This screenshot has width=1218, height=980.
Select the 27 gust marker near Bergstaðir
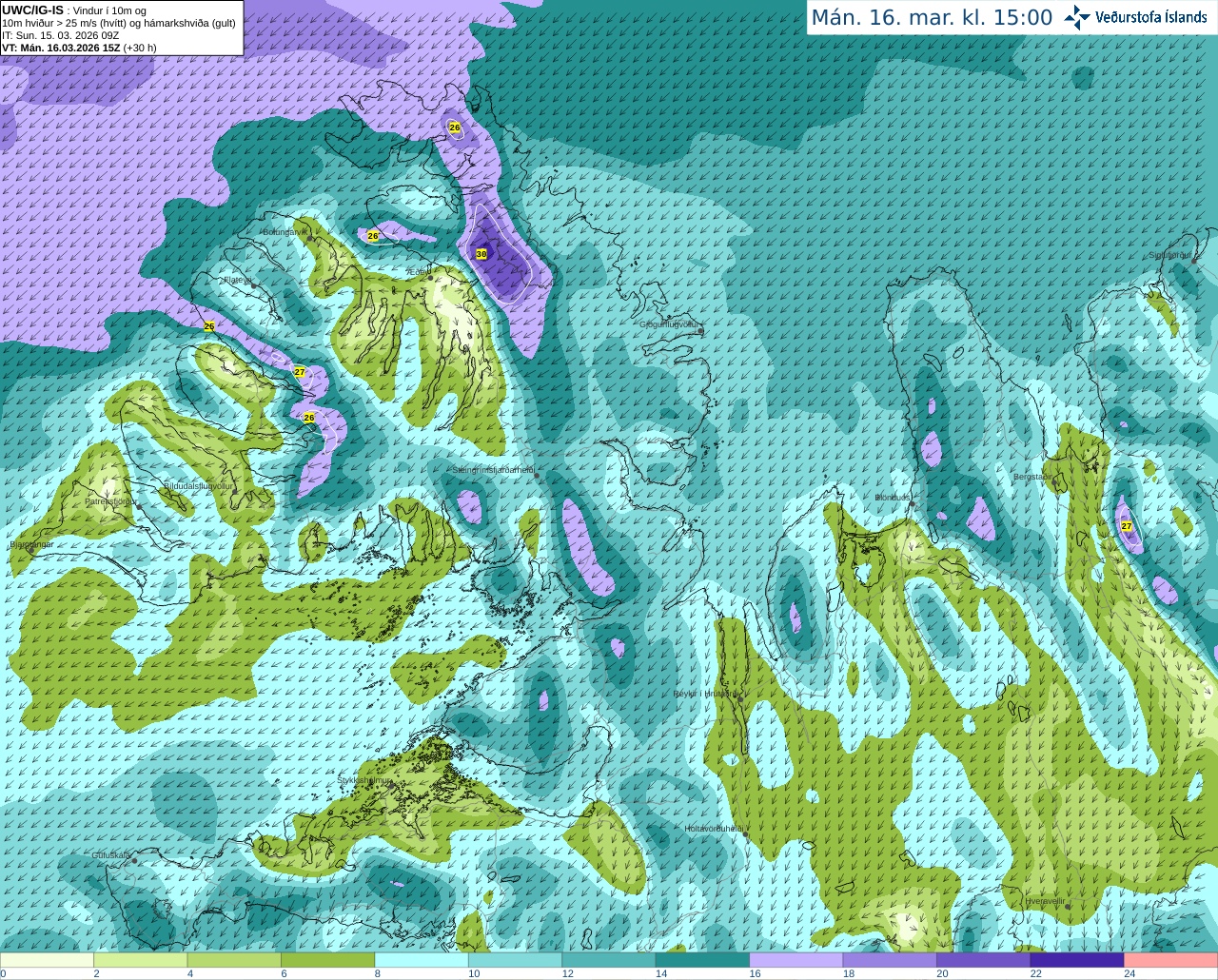pyautogui.click(x=1127, y=526)
